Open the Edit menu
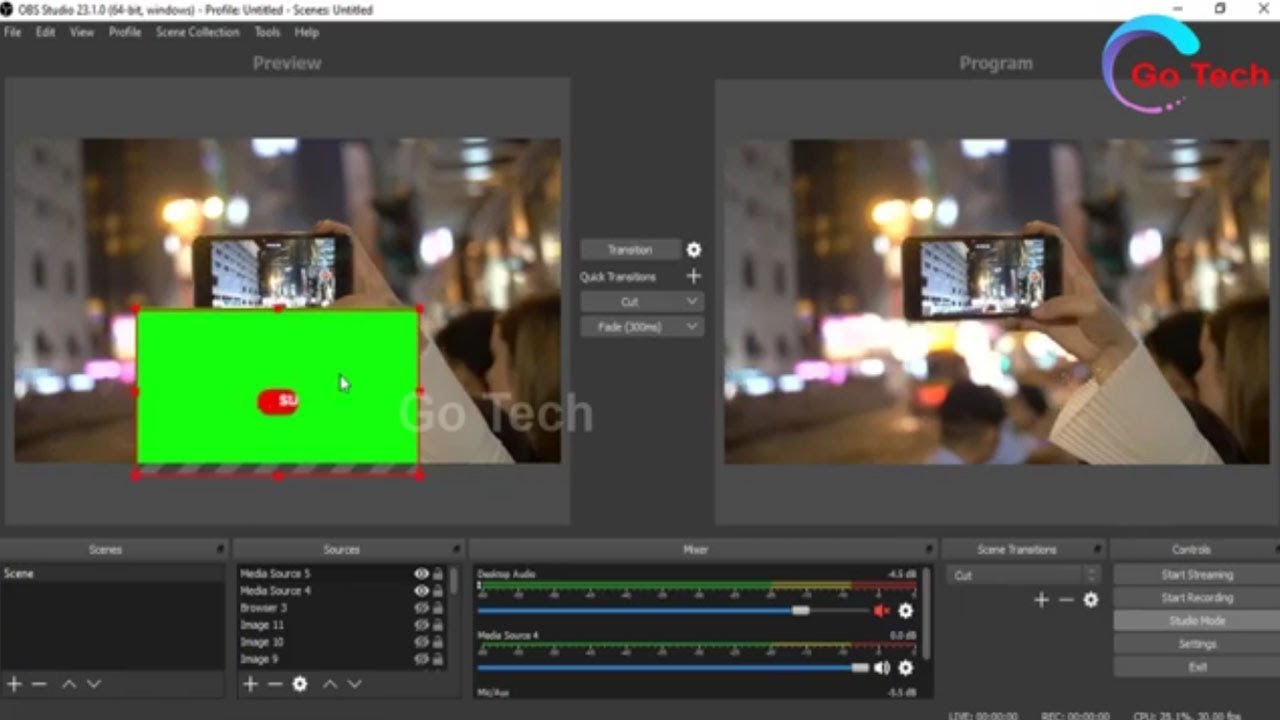 click(45, 32)
